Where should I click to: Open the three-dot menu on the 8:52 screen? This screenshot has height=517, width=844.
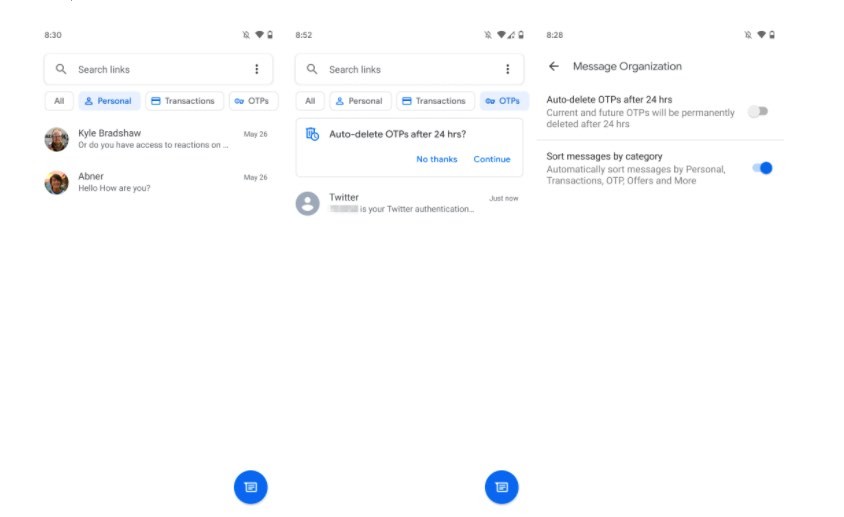click(x=507, y=69)
